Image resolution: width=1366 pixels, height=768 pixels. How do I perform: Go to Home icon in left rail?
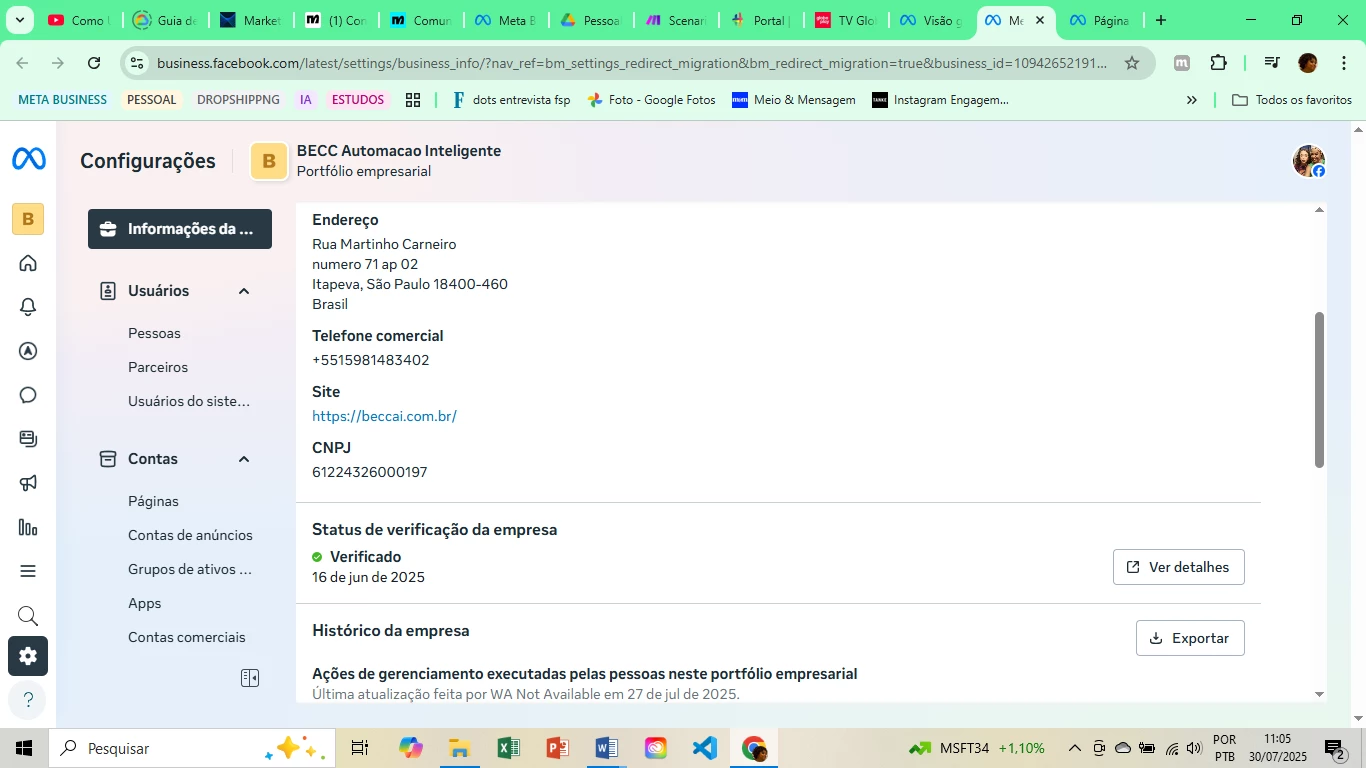(28, 263)
